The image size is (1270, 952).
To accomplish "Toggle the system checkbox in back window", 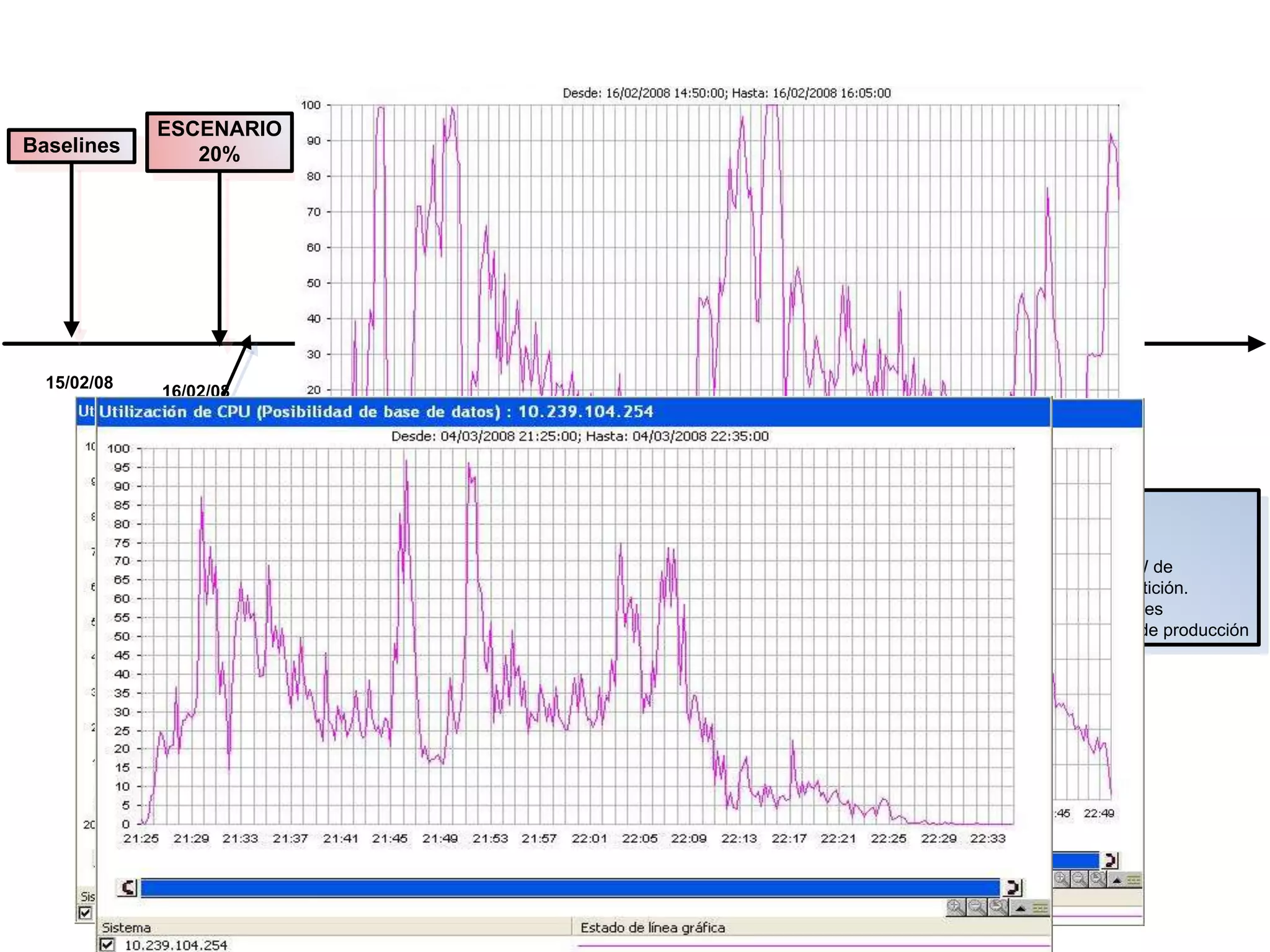I will click(x=85, y=913).
